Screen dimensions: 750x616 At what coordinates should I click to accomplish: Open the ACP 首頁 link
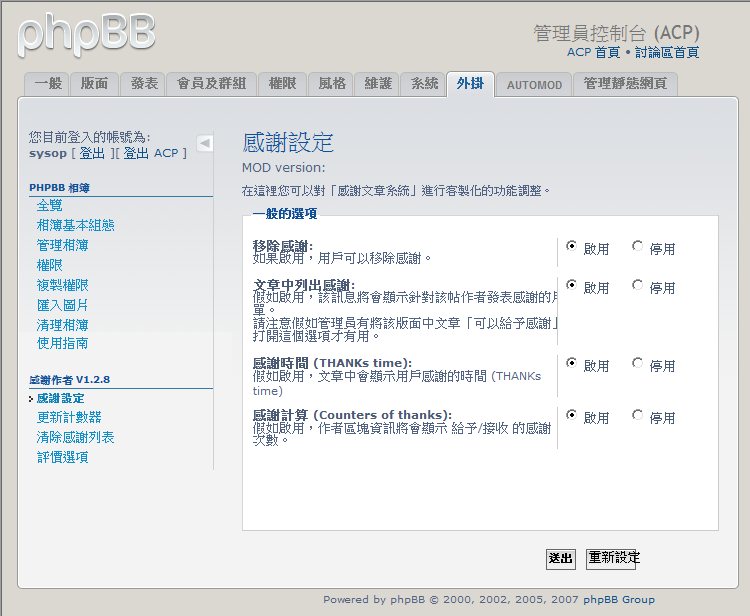tap(593, 52)
